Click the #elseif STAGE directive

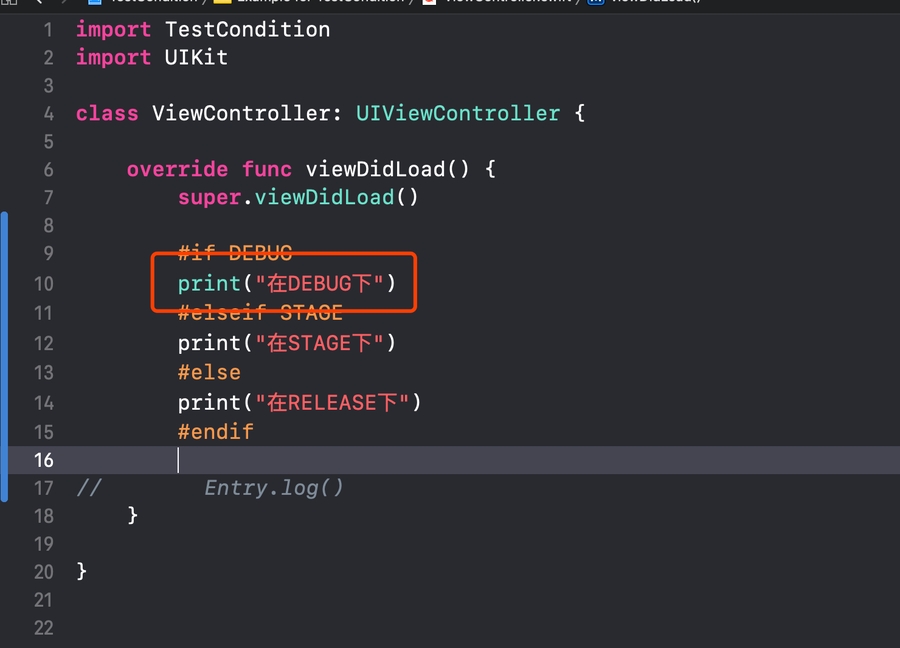pos(260,313)
